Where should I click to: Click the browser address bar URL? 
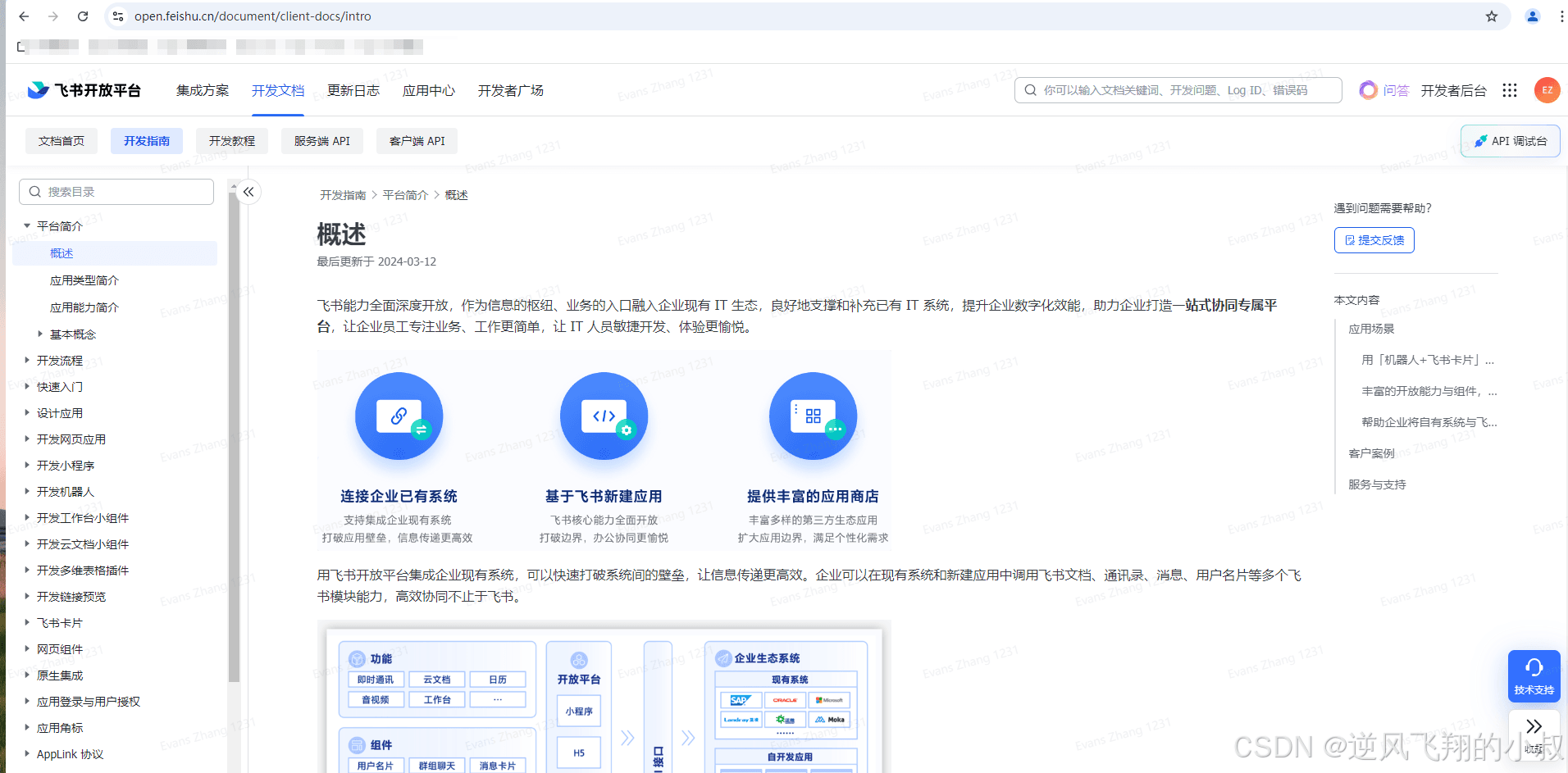click(253, 16)
